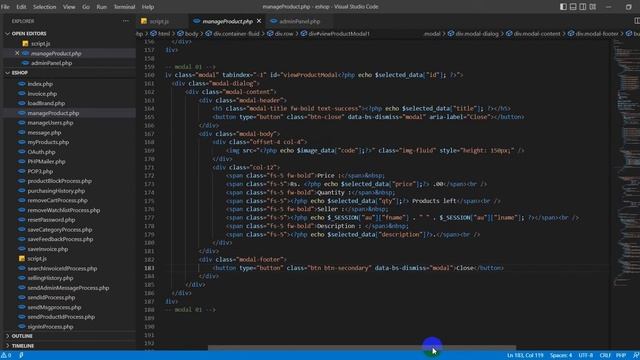The image size is (640, 360).
Task: Click Spaces: 4 indentation setting
Action: click(x=561, y=356)
